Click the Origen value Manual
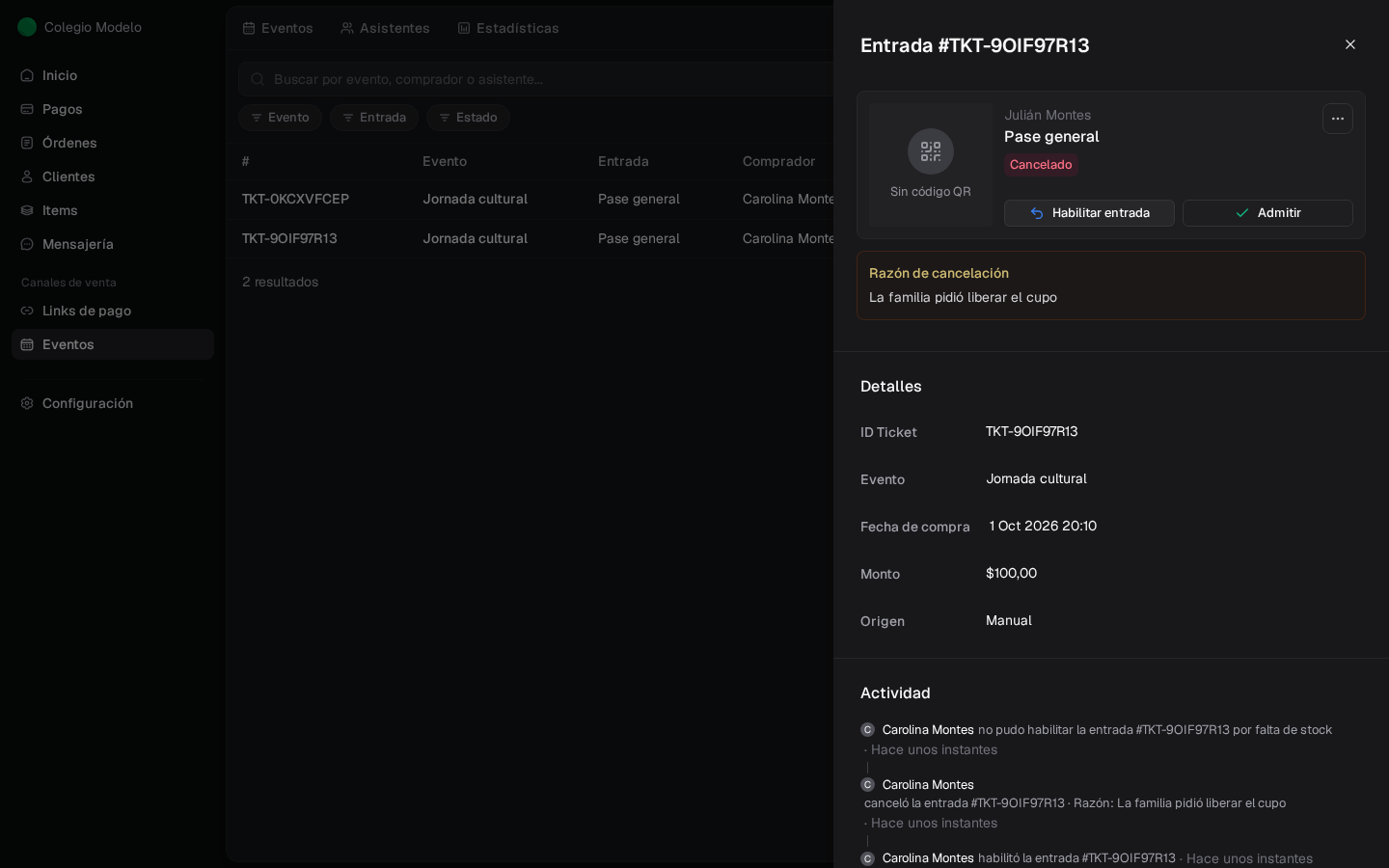The width and height of the screenshot is (1389, 868). point(1009,620)
